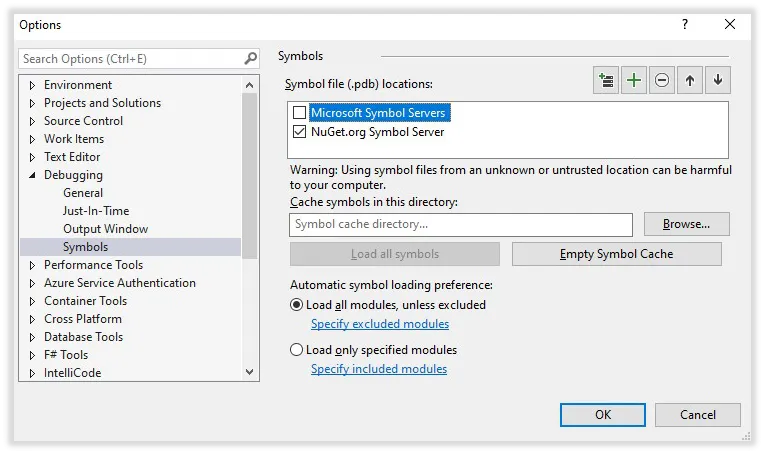Click the add Azure DevOps symbol server icon
This screenshot has width=765, height=455.
(605, 80)
